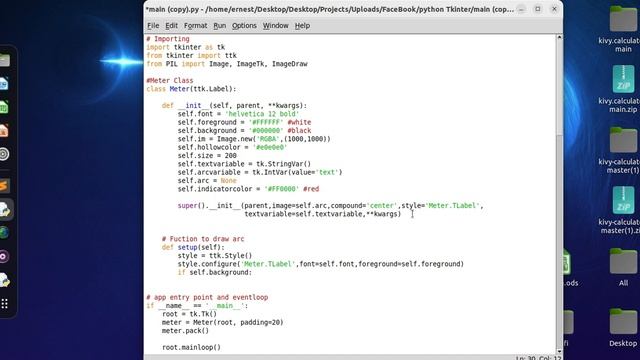Click the editor scrollbar up arrow

coord(559,38)
